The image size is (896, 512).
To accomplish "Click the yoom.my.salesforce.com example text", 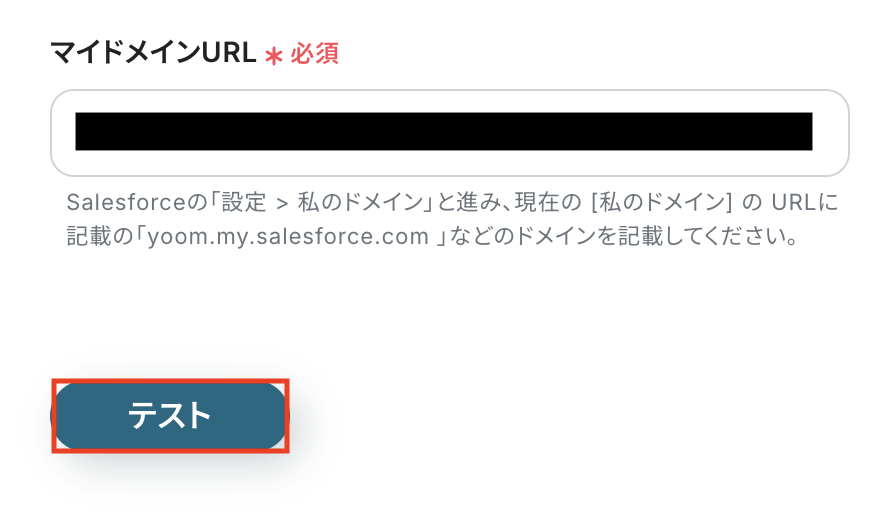I will 289,236.
